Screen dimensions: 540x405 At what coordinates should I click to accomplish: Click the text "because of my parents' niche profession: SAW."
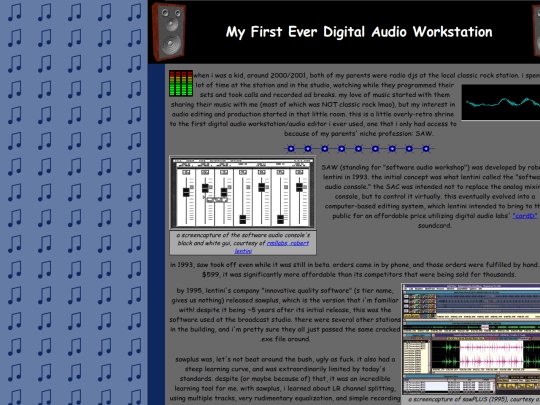(359, 133)
